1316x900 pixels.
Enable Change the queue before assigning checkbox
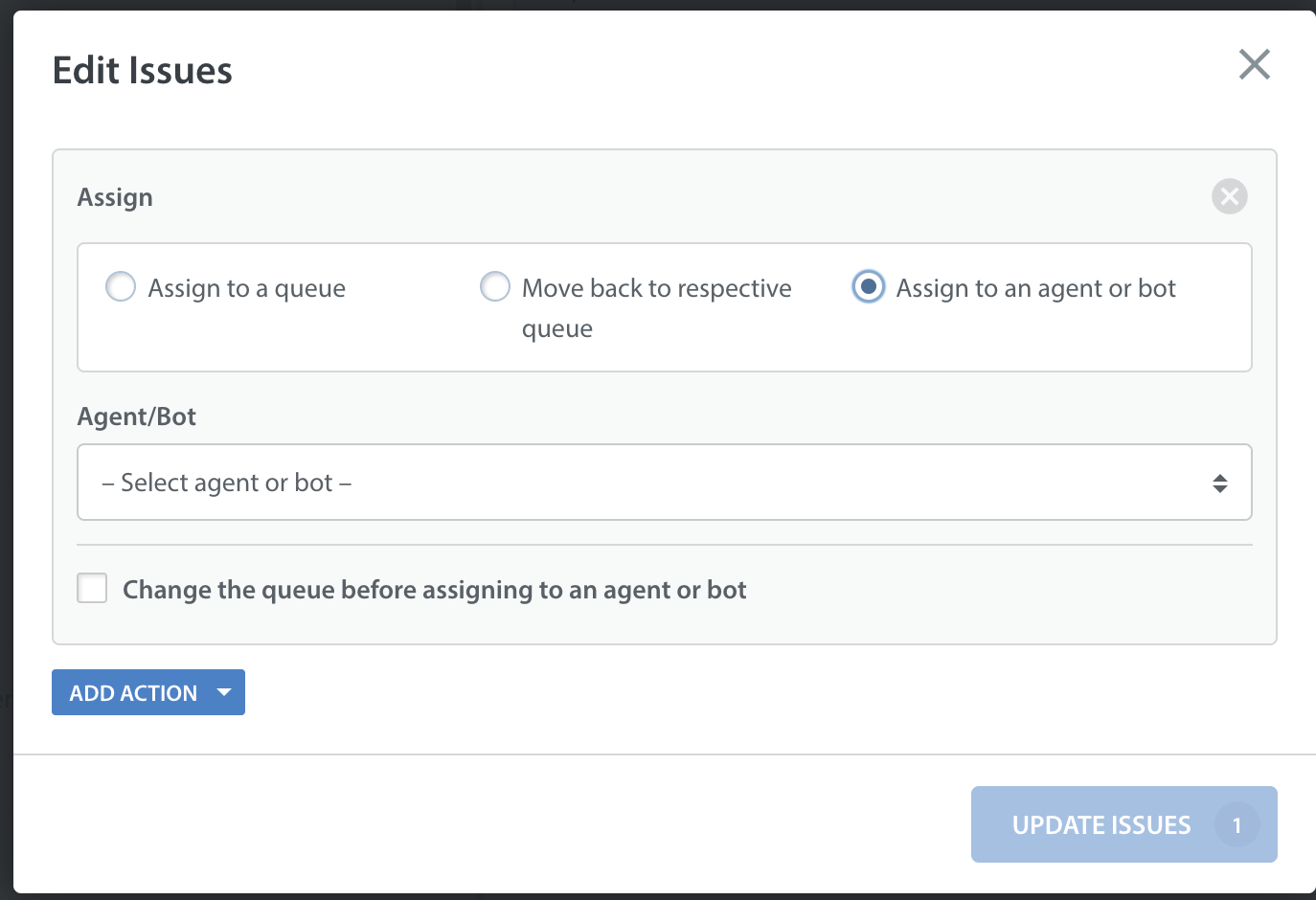[92, 588]
